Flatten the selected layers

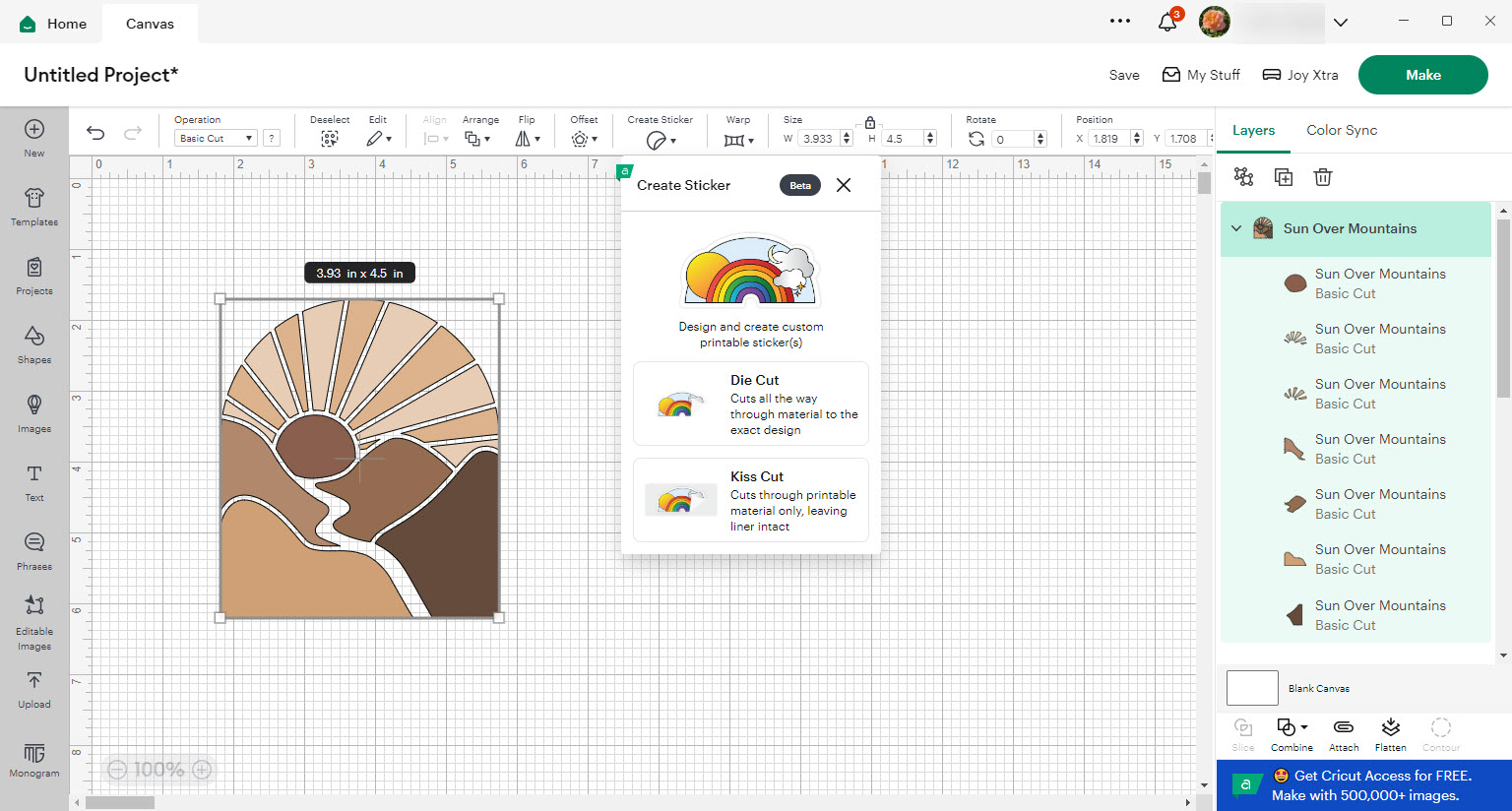click(x=1390, y=733)
